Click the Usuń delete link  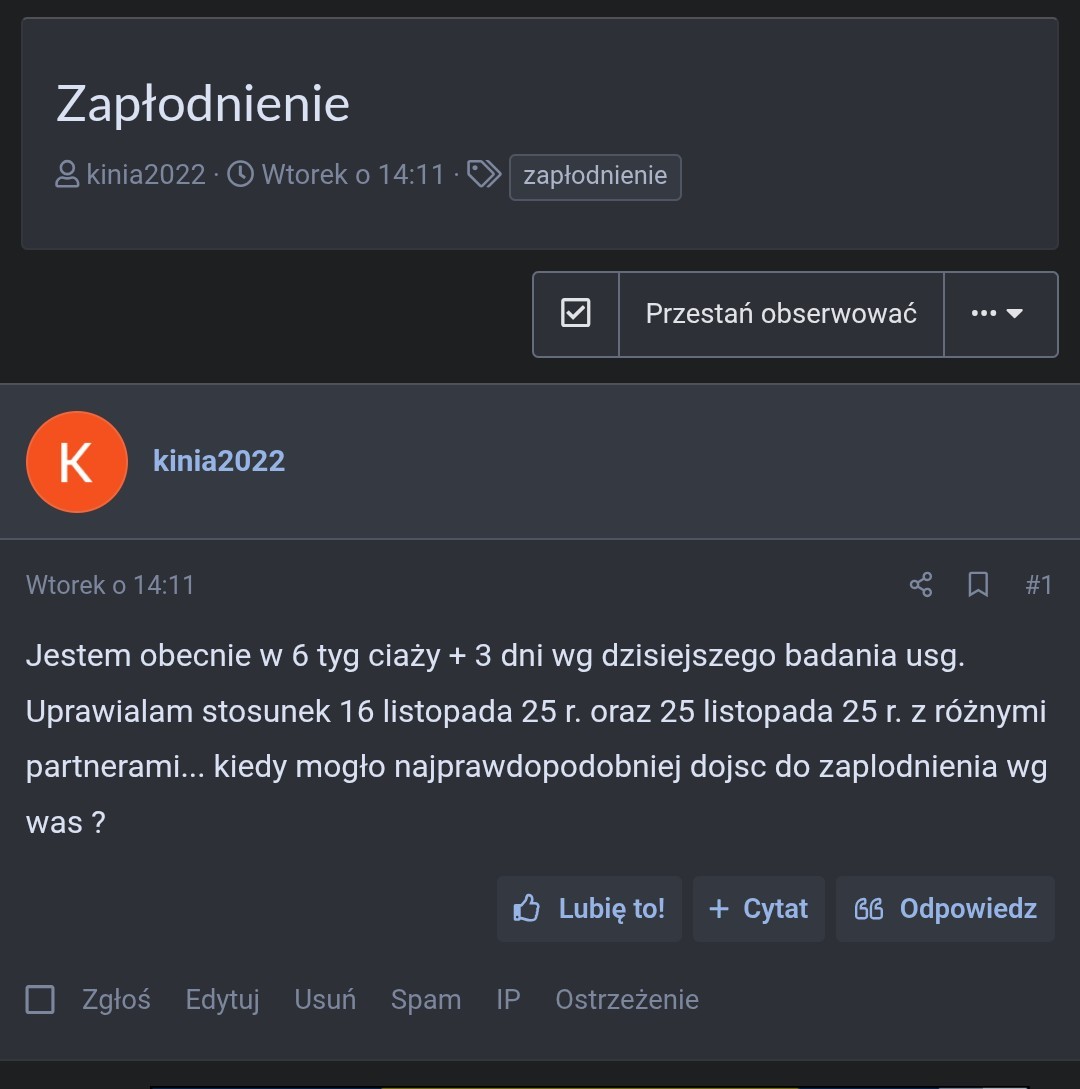click(325, 999)
